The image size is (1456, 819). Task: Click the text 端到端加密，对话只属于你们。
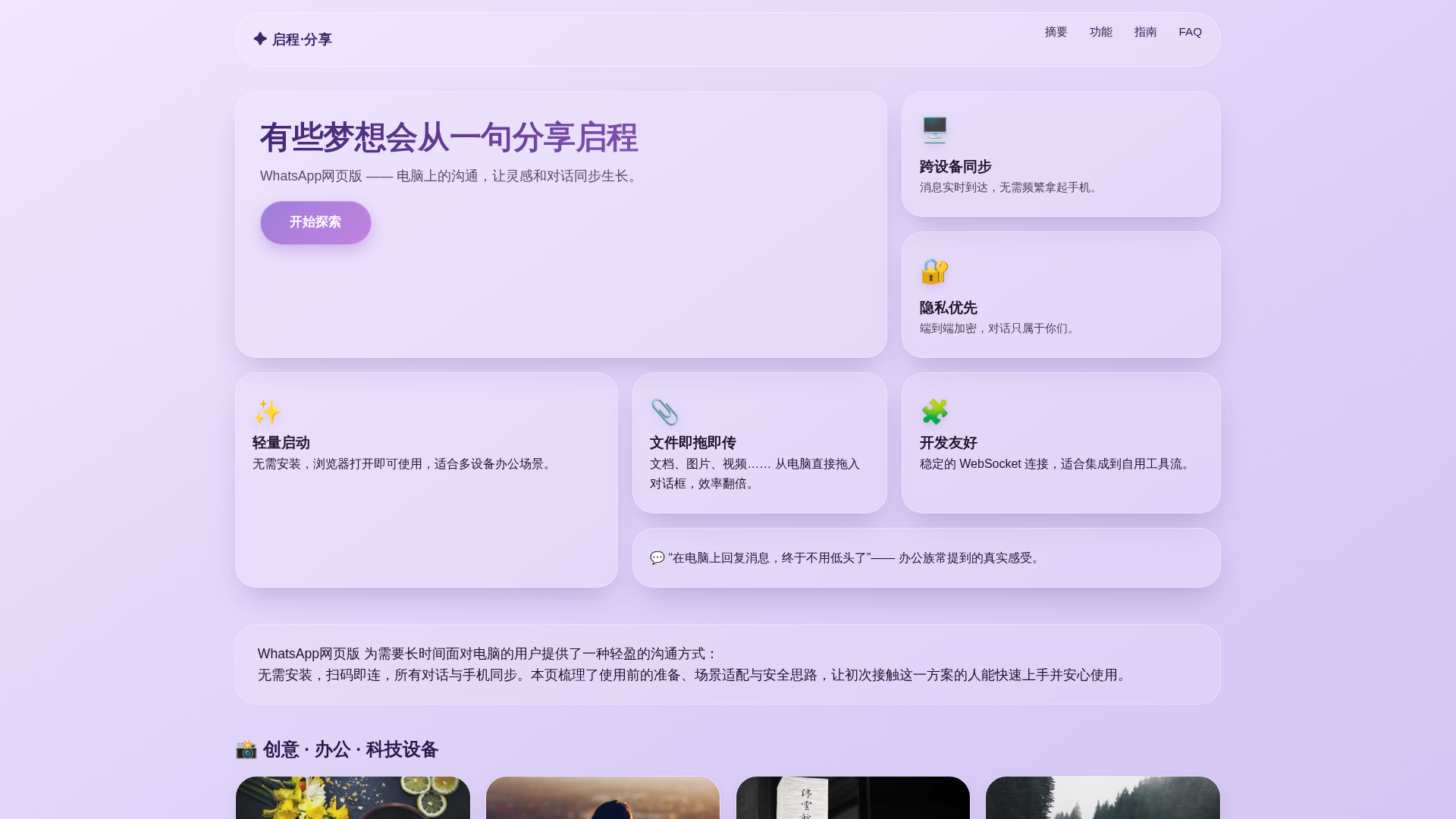(x=999, y=328)
